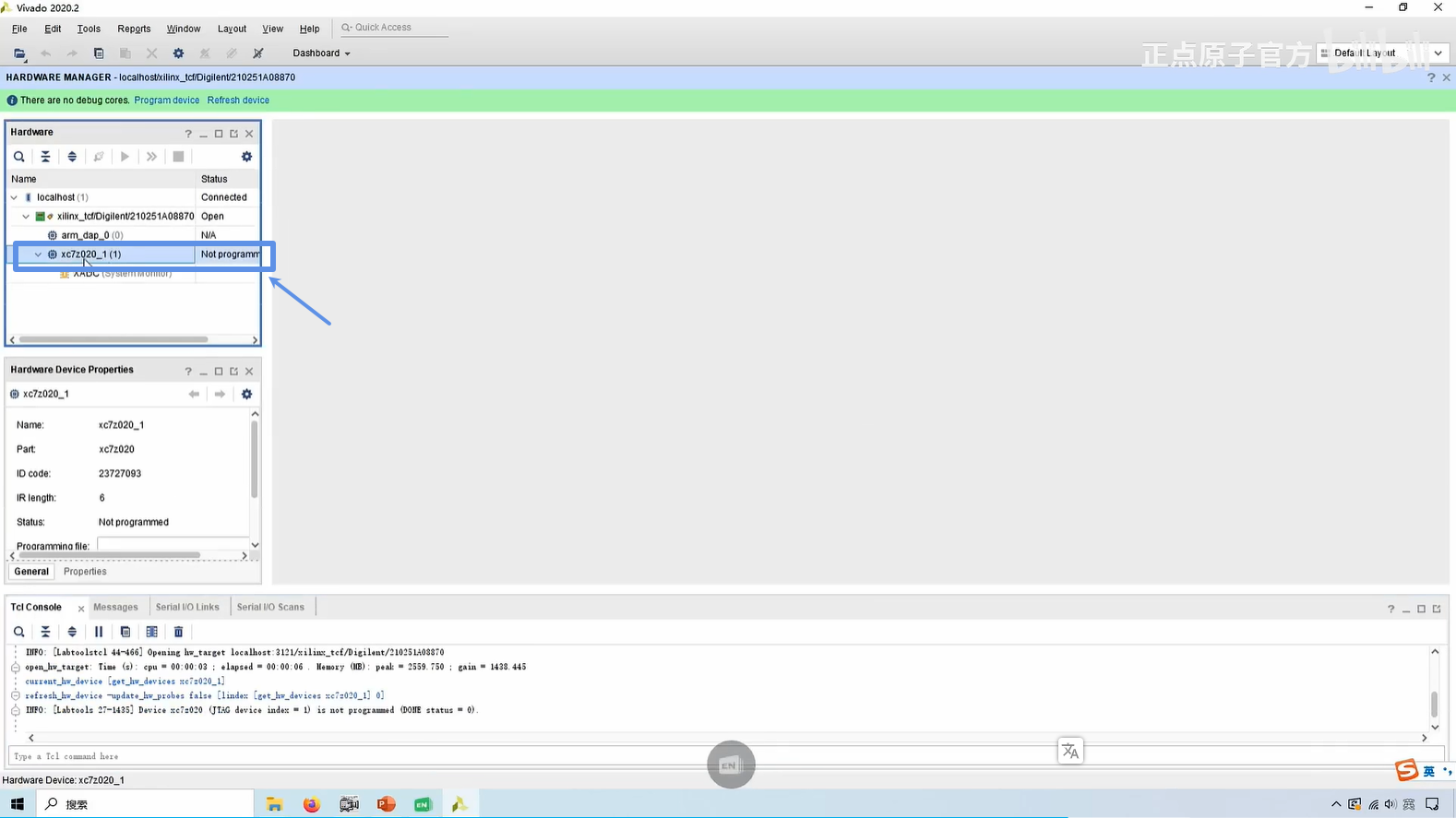Toggle column selection mode in Tcl Console
The image size is (1456, 818).
tap(151, 632)
